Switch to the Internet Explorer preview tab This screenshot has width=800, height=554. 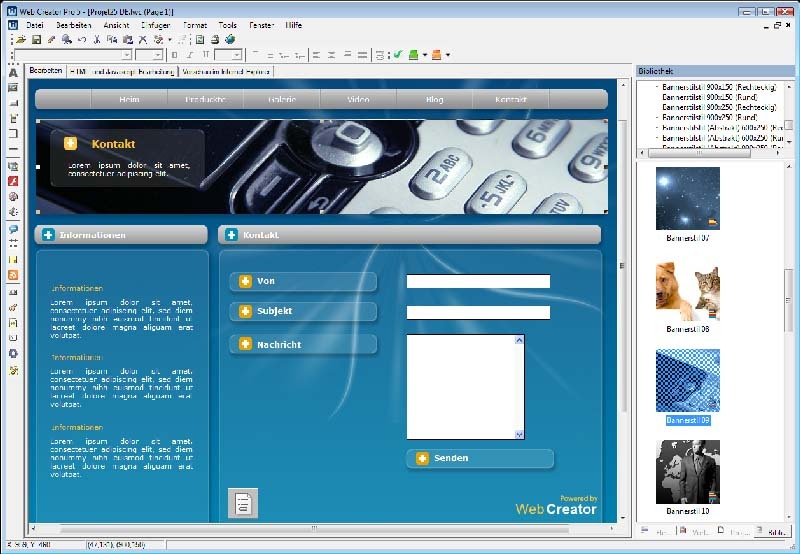[226, 72]
